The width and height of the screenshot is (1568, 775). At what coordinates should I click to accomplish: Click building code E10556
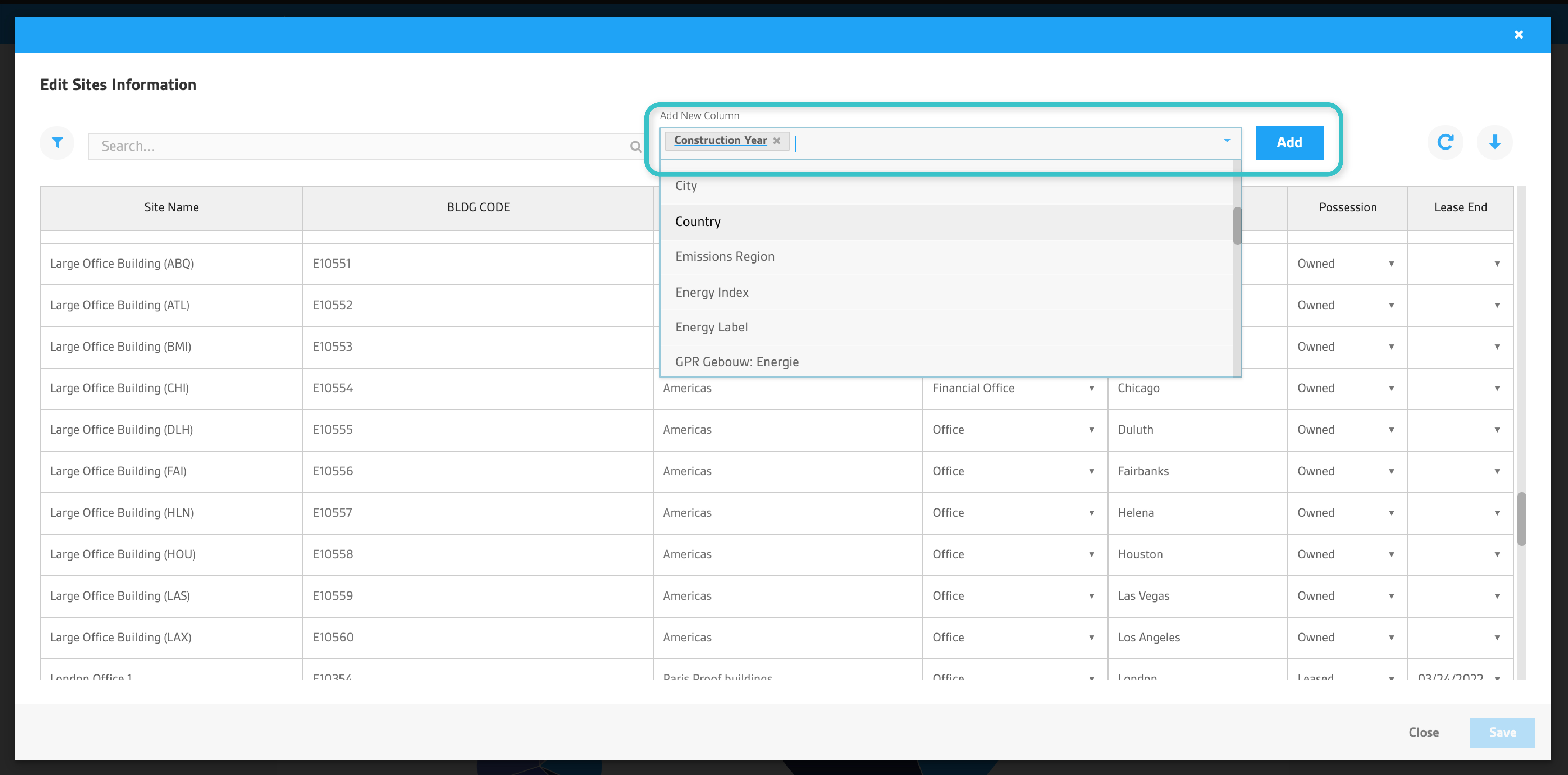pos(478,471)
